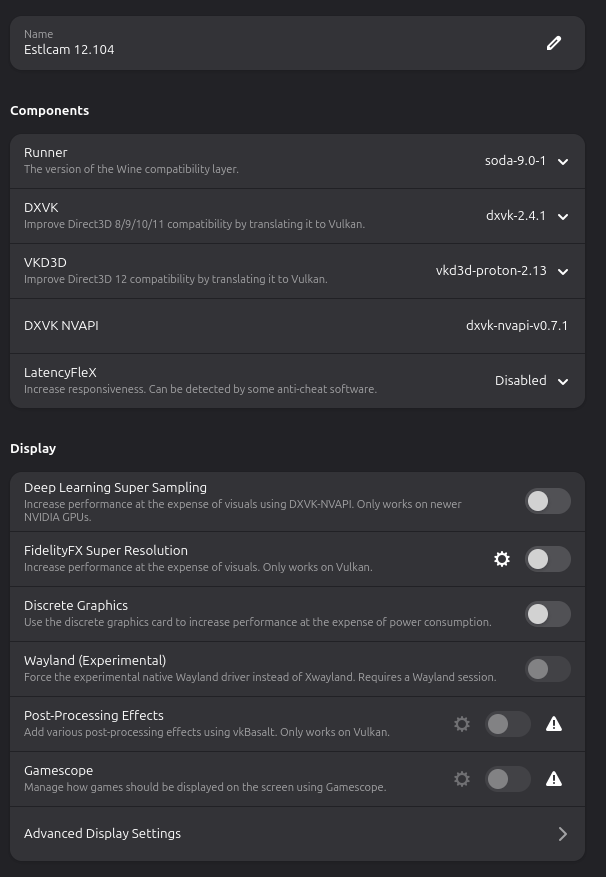The height and width of the screenshot is (877, 606).
Task: Click the Advanced Display Settings arrow
Action: pyautogui.click(x=562, y=834)
